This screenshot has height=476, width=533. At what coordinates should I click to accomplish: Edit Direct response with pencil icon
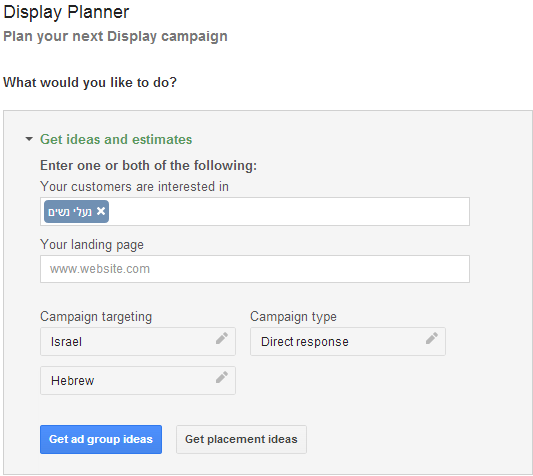(432, 338)
